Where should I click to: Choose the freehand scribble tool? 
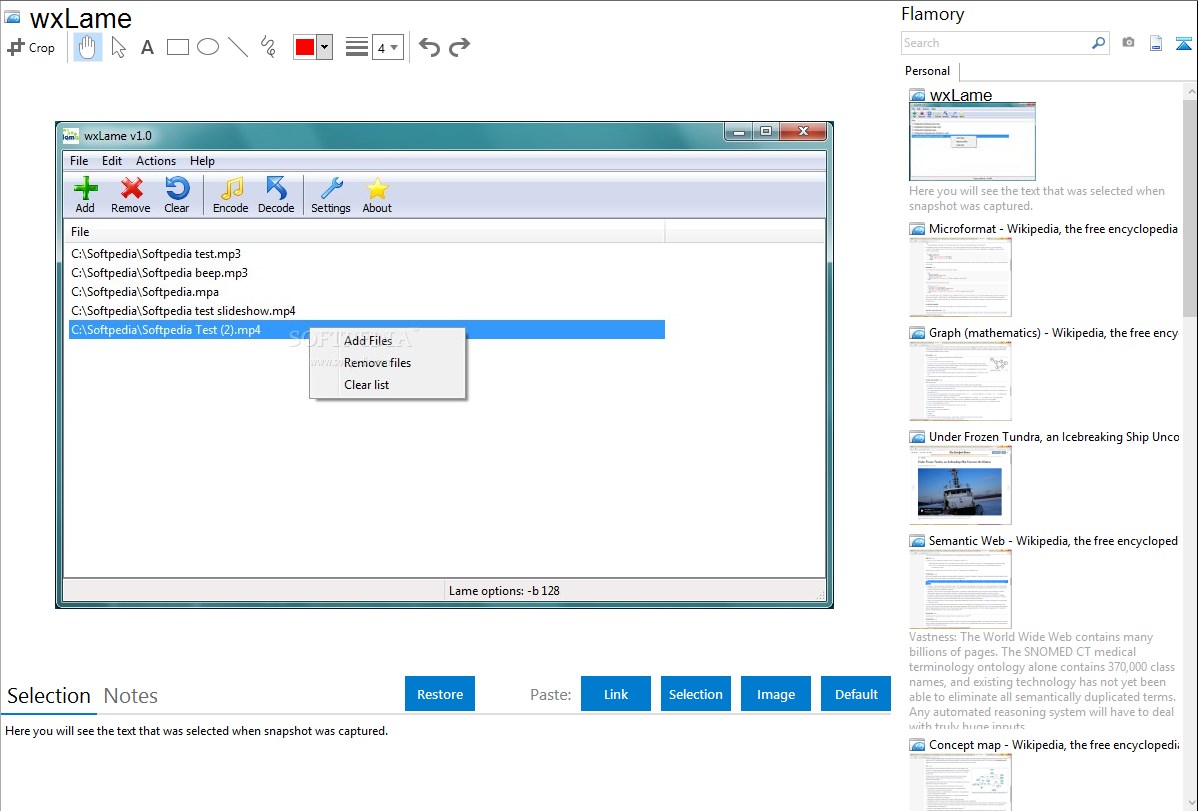pyautogui.click(x=268, y=47)
